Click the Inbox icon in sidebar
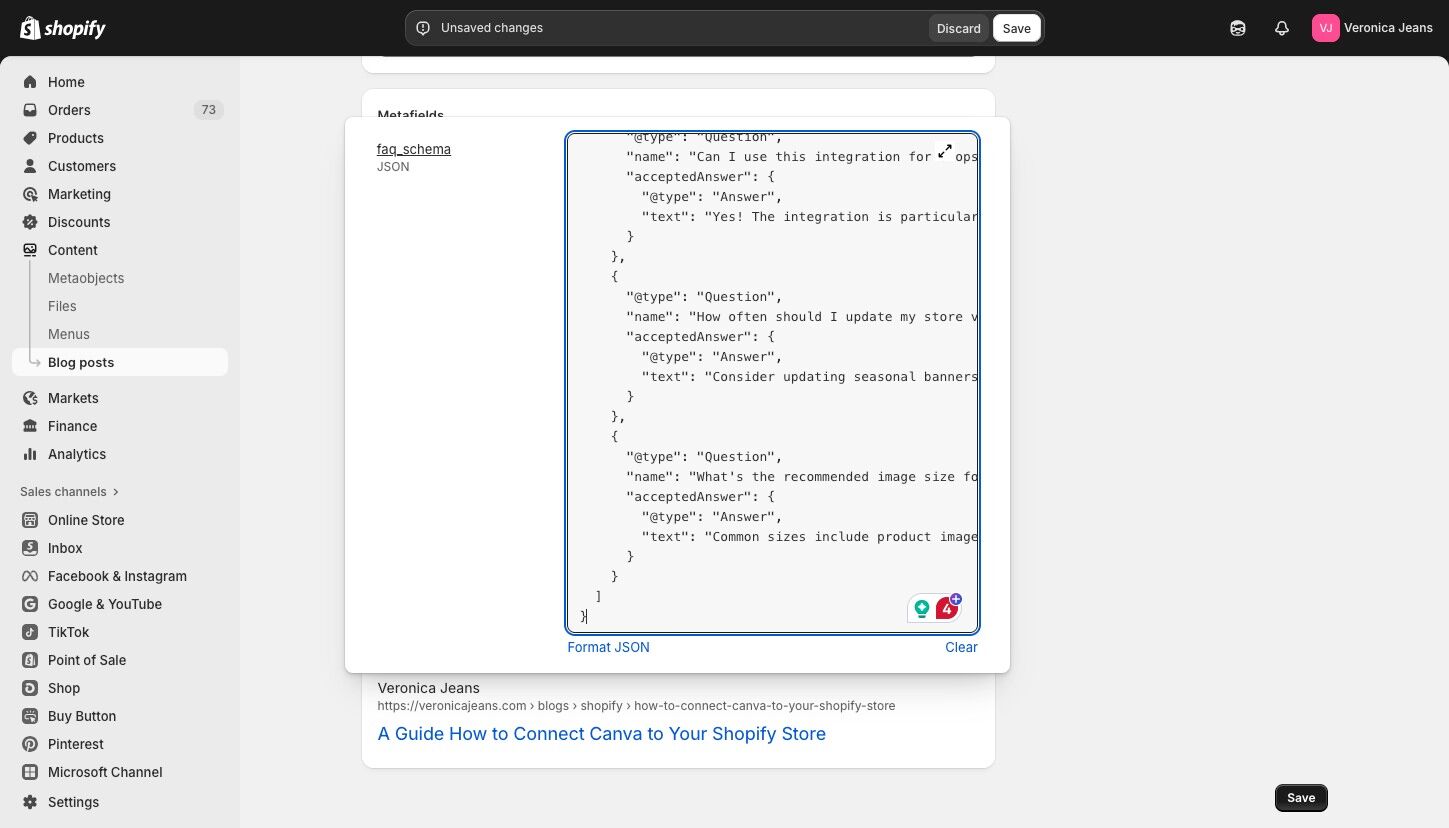 30,548
